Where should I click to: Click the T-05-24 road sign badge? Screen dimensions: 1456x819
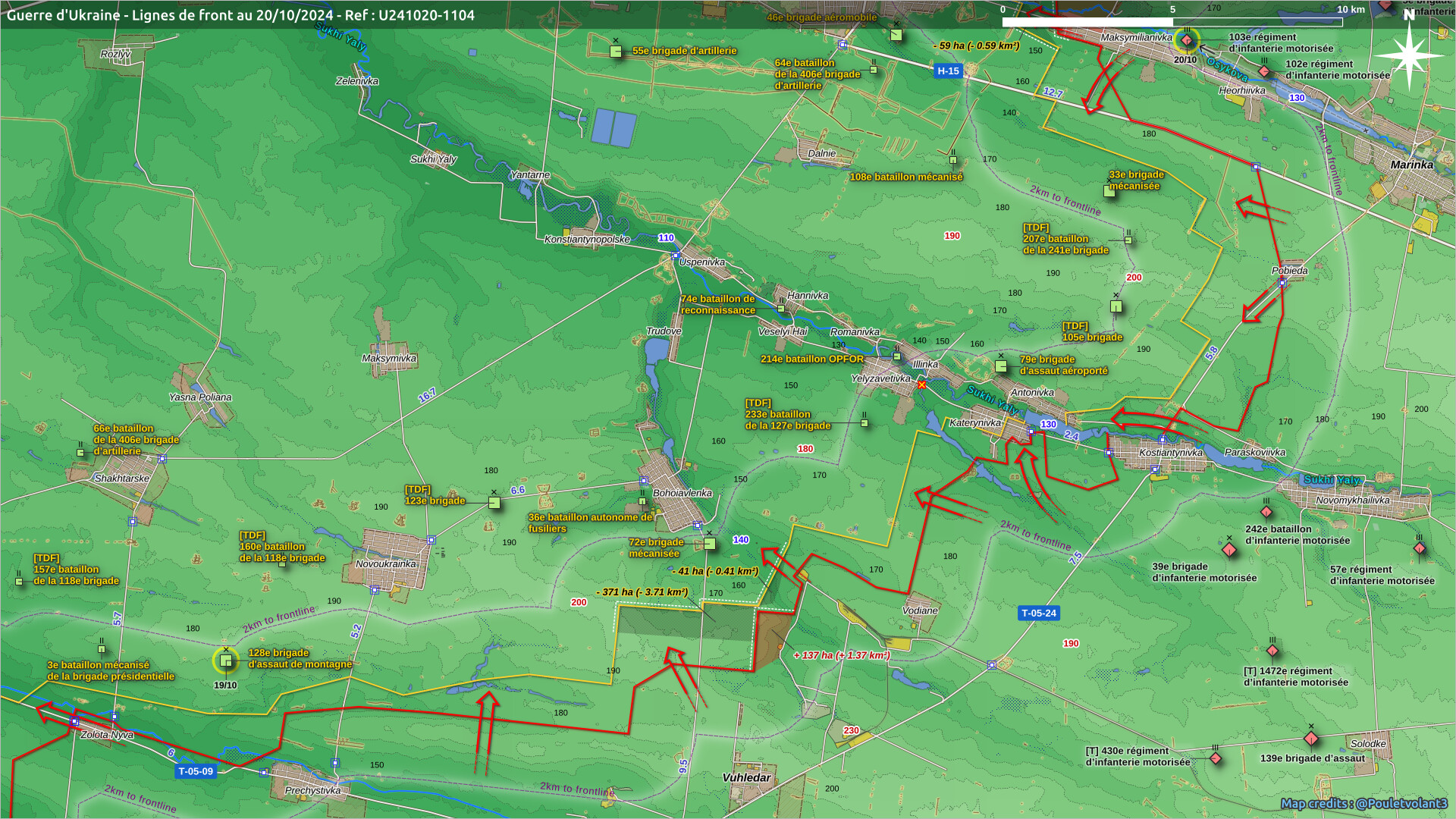coord(1038,613)
